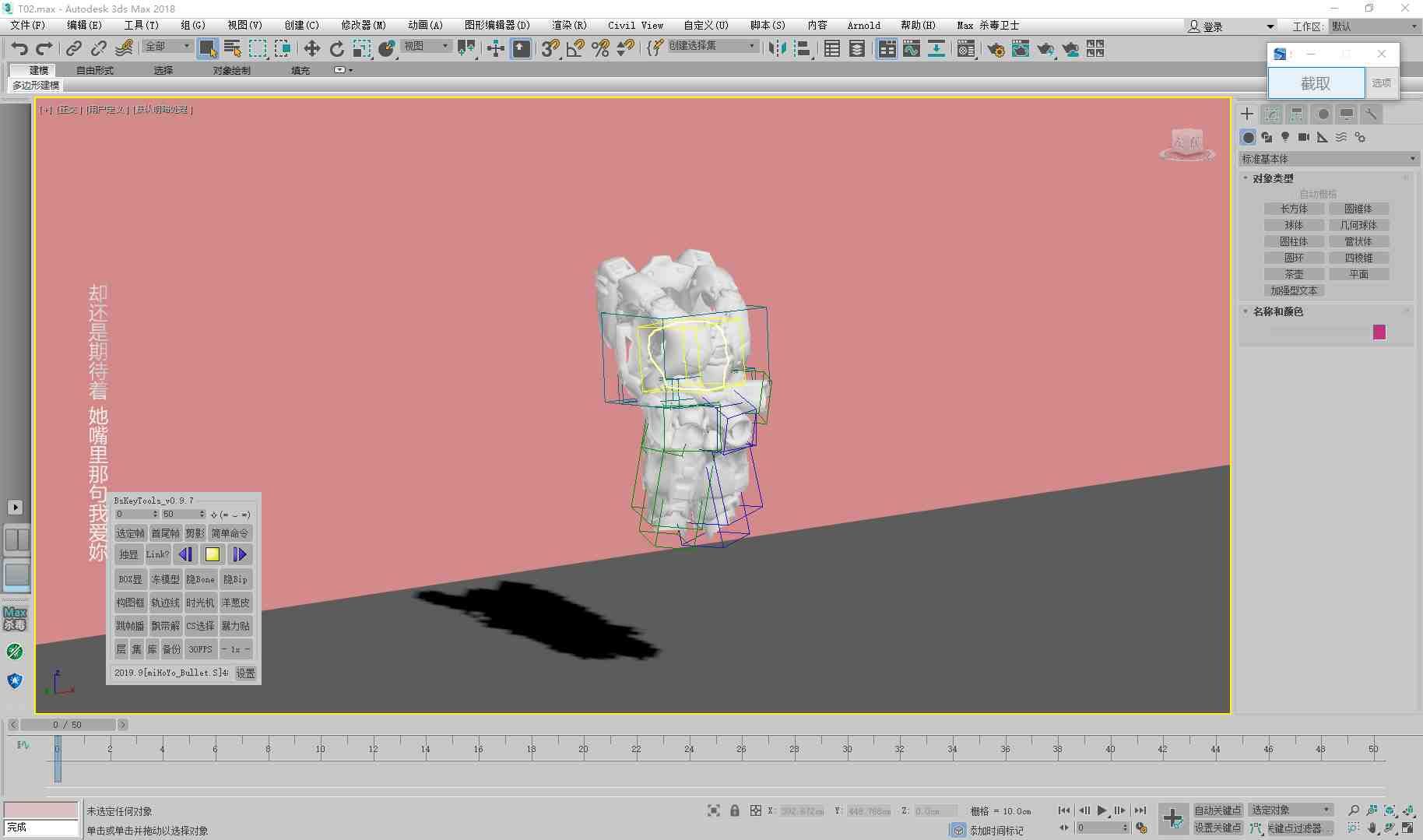Open the 编辑(E) menu
Image resolution: width=1423 pixels, height=840 pixels.
coord(84,25)
